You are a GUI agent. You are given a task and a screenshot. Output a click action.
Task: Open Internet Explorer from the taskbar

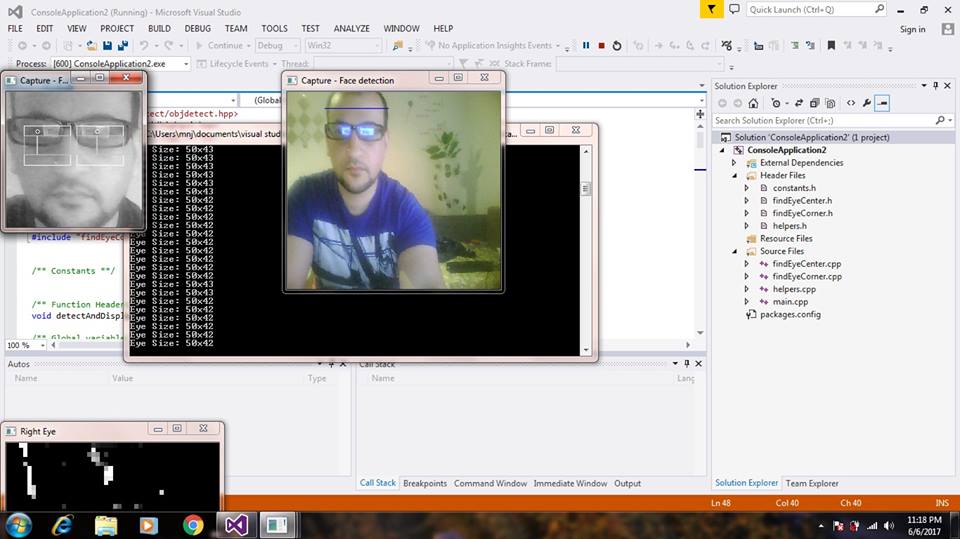click(x=62, y=525)
